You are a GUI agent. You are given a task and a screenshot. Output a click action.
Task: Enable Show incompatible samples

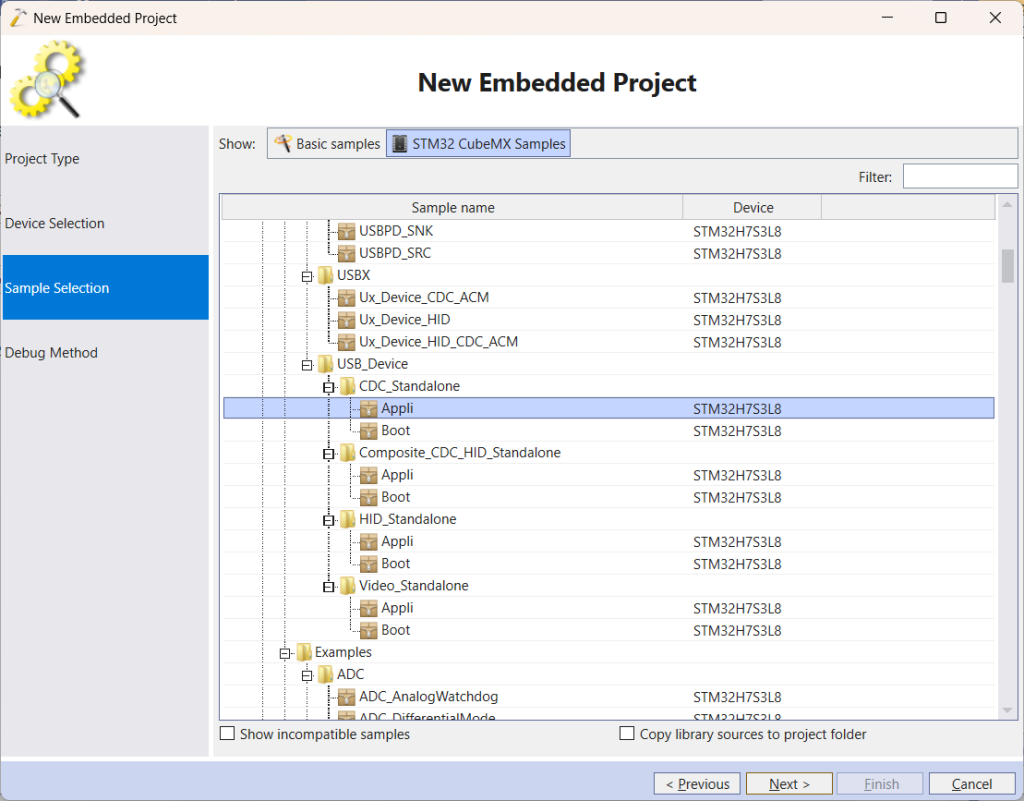point(226,734)
